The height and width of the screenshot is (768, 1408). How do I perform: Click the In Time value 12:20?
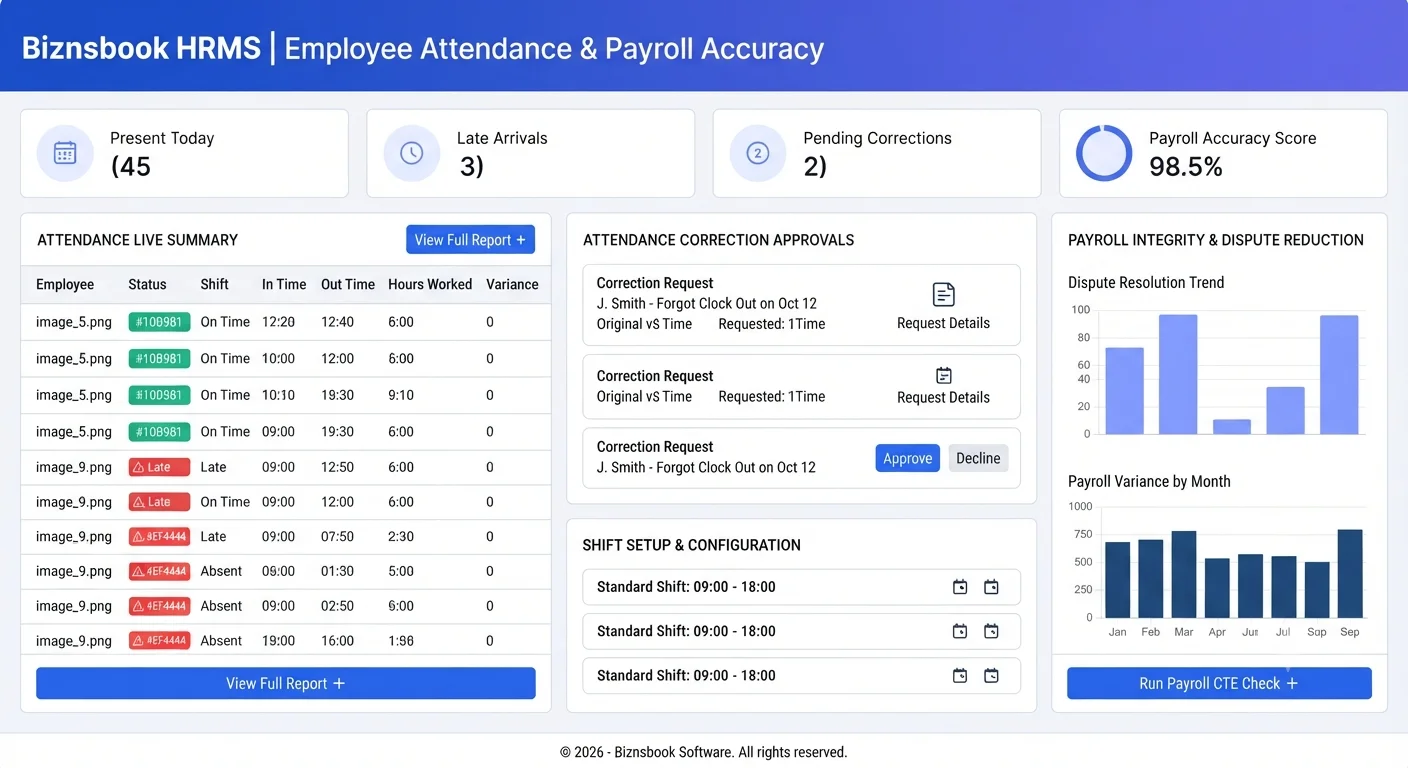pos(278,322)
